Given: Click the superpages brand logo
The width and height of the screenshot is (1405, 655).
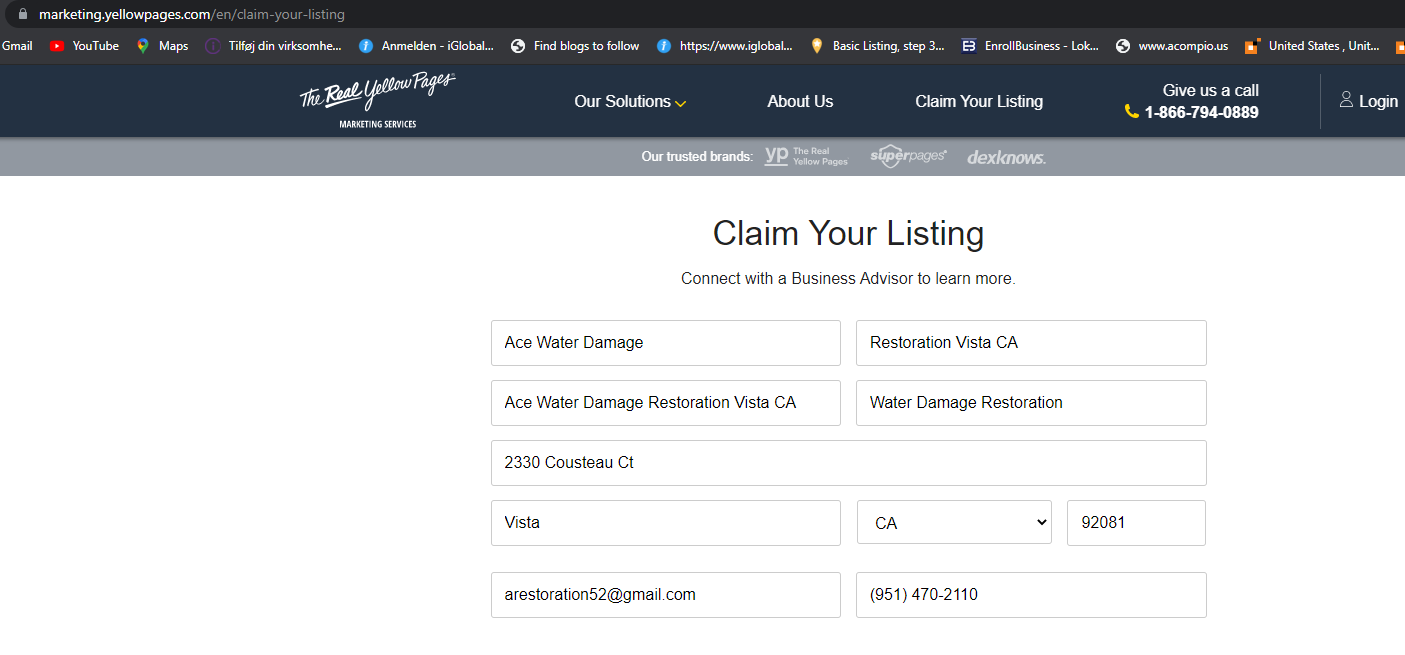Looking at the screenshot, I should [908, 156].
